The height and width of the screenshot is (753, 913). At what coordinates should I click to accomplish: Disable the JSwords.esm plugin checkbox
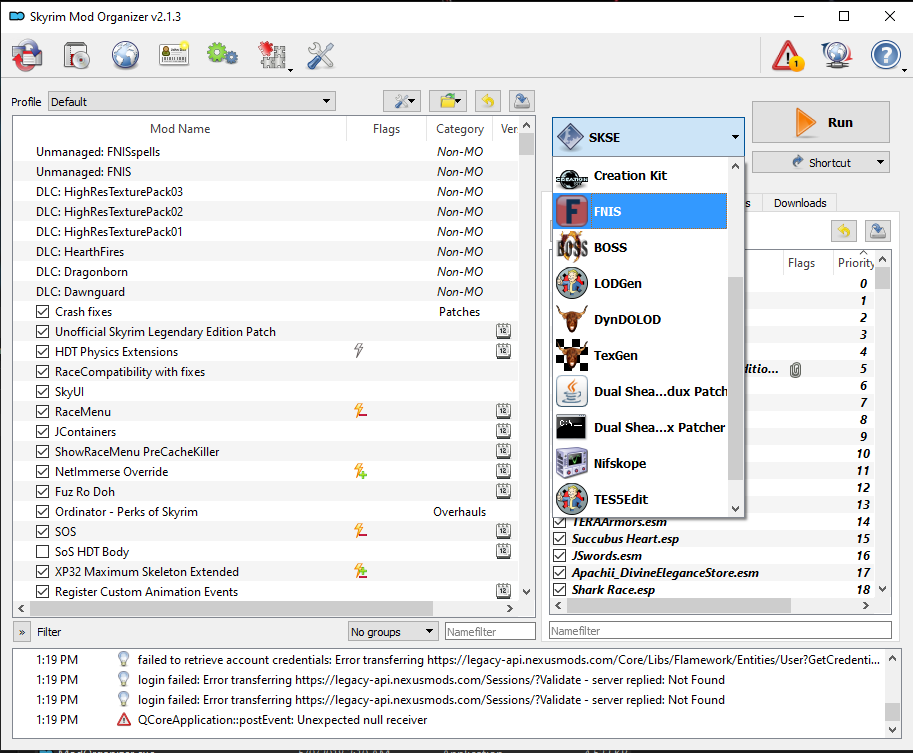coord(560,556)
